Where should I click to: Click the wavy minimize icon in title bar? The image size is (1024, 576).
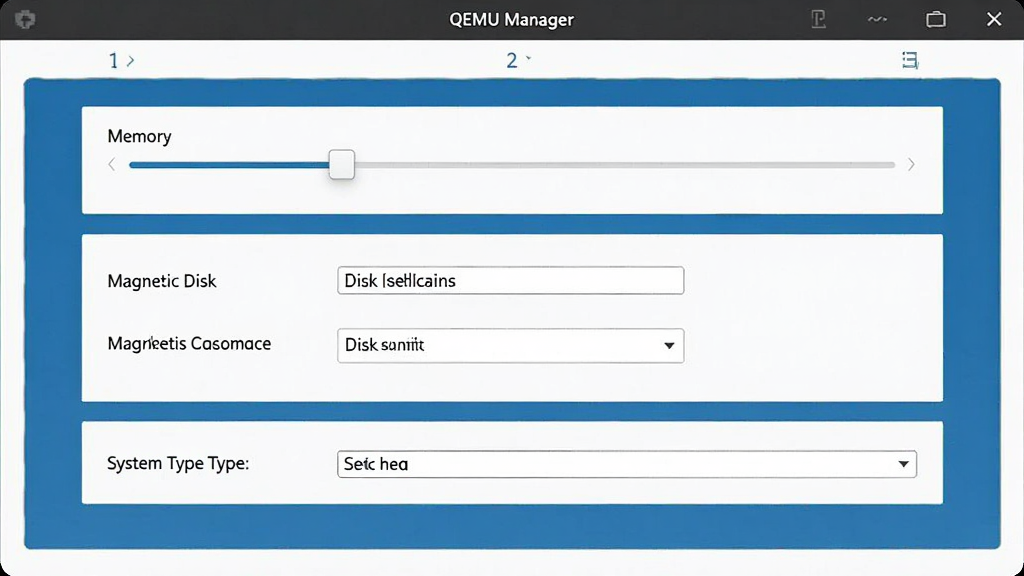(x=876, y=20)
